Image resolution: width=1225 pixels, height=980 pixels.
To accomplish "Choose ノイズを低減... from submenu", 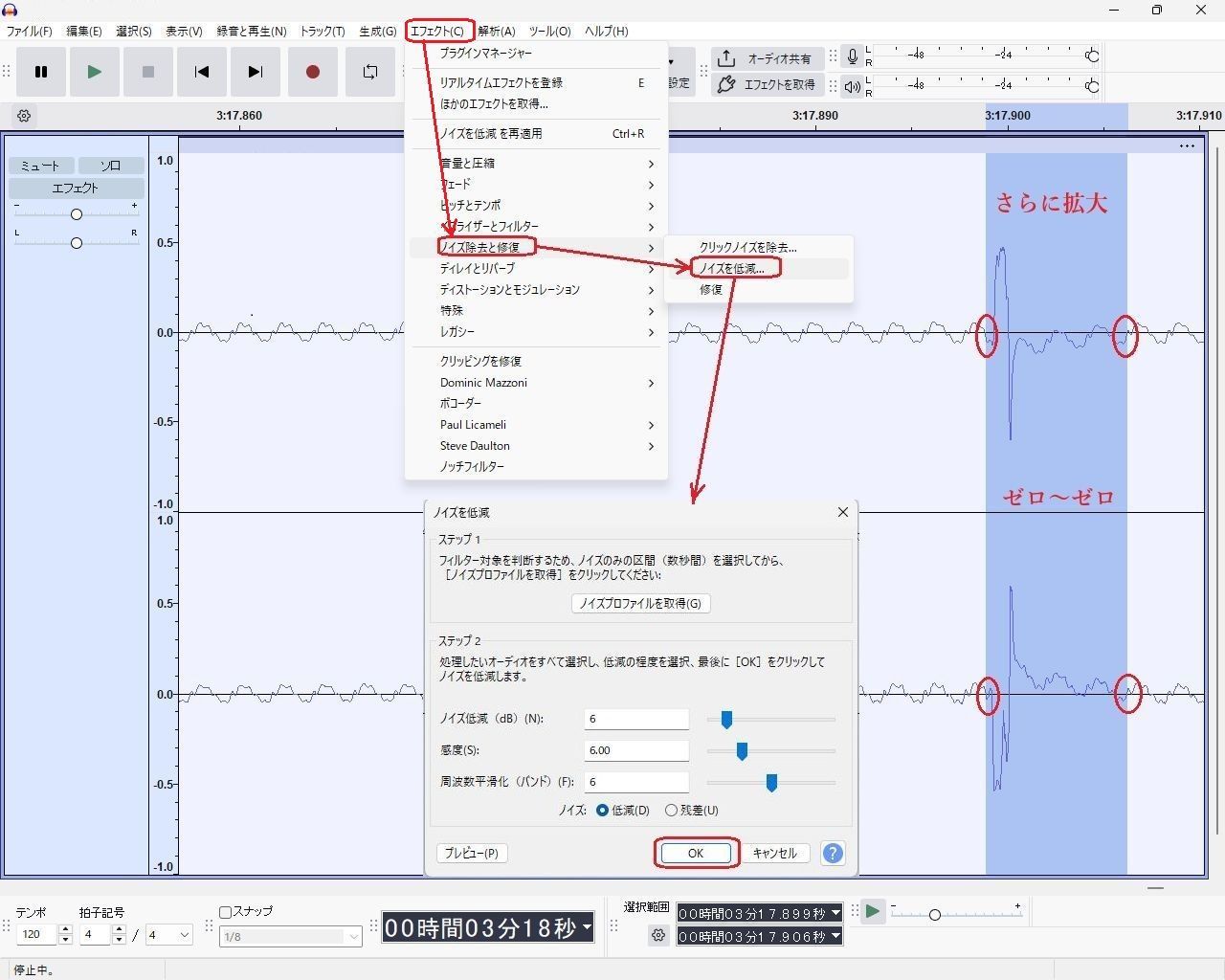I will pos(732,268).
